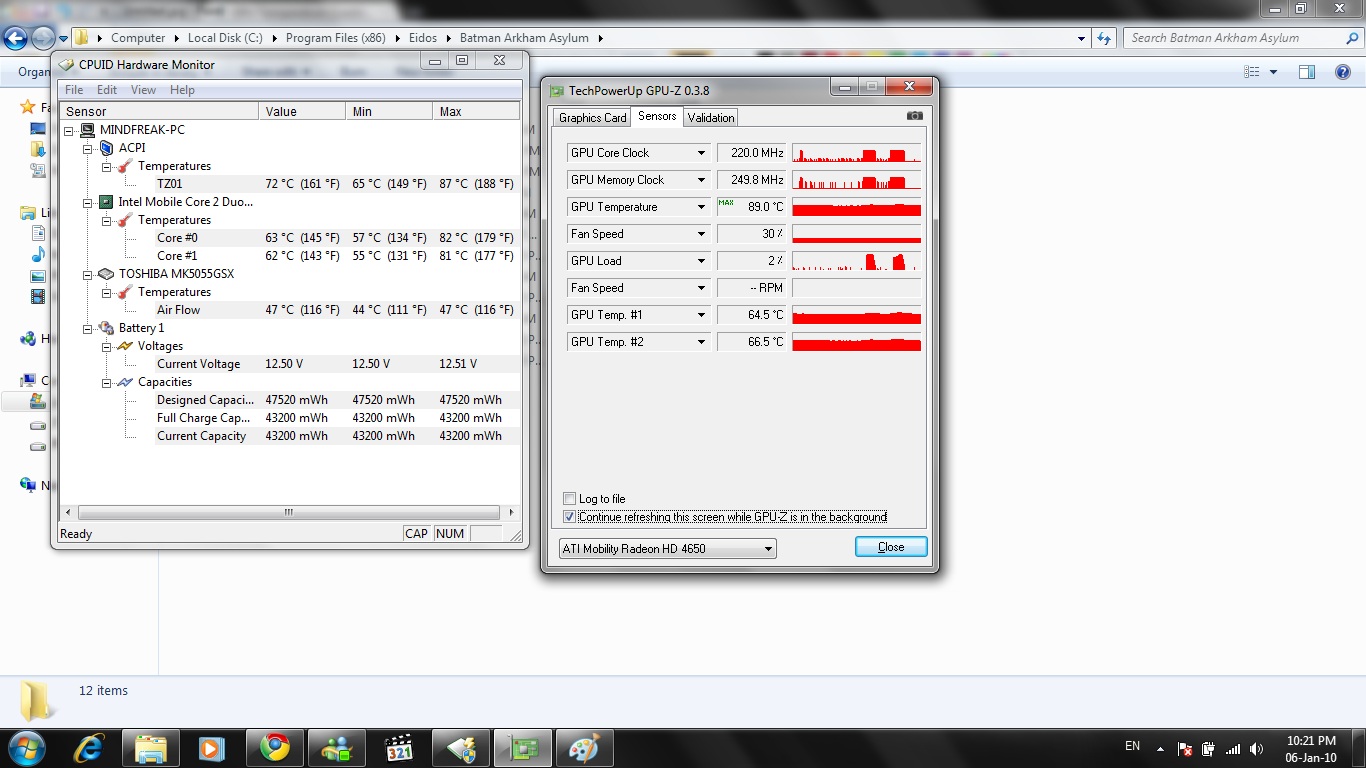Open the GPU Temp. #1 sensor dropdown
1366x768 pixels.
point(702,315)
